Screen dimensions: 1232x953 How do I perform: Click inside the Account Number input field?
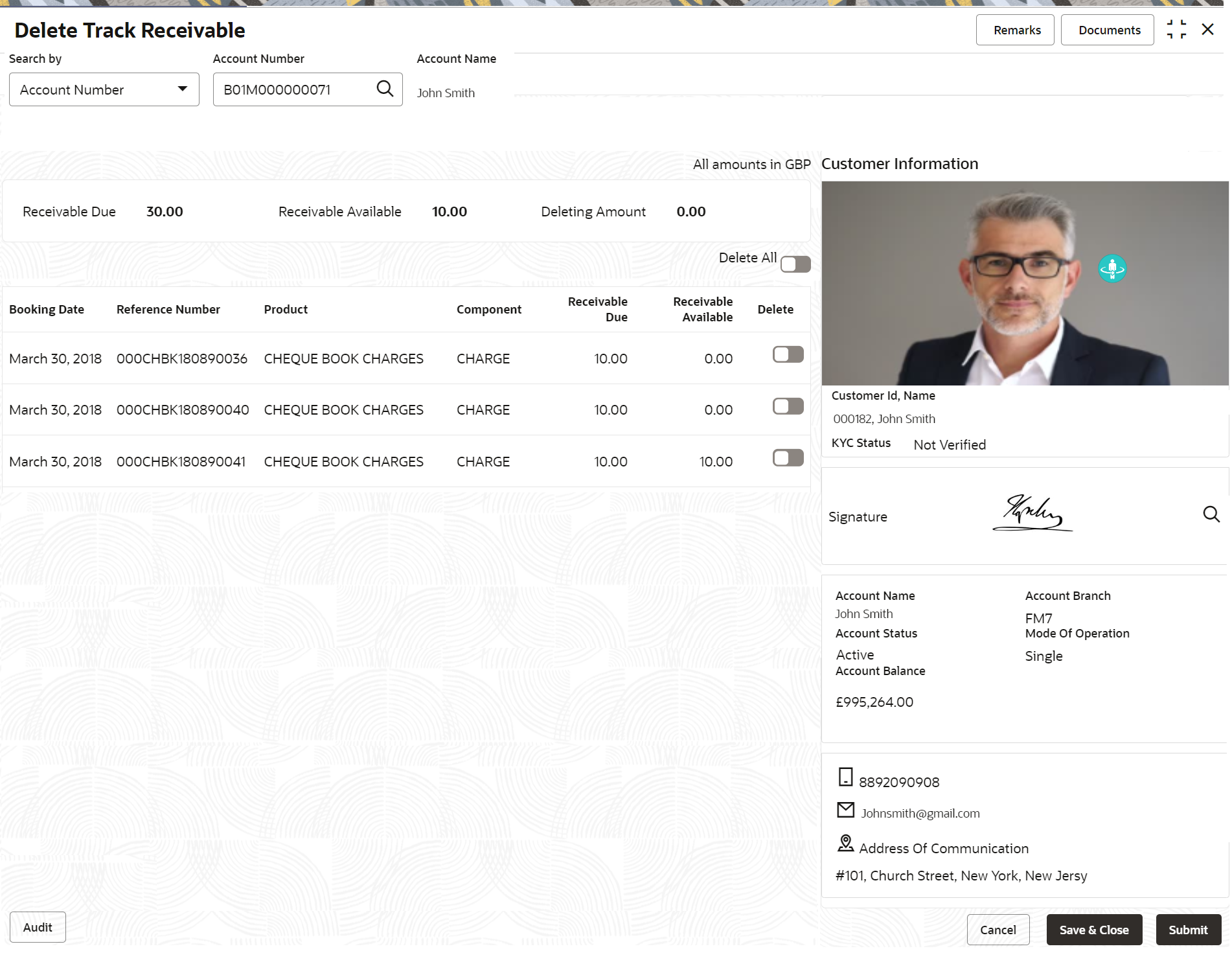pyautogui.click(x=295, y=89)
